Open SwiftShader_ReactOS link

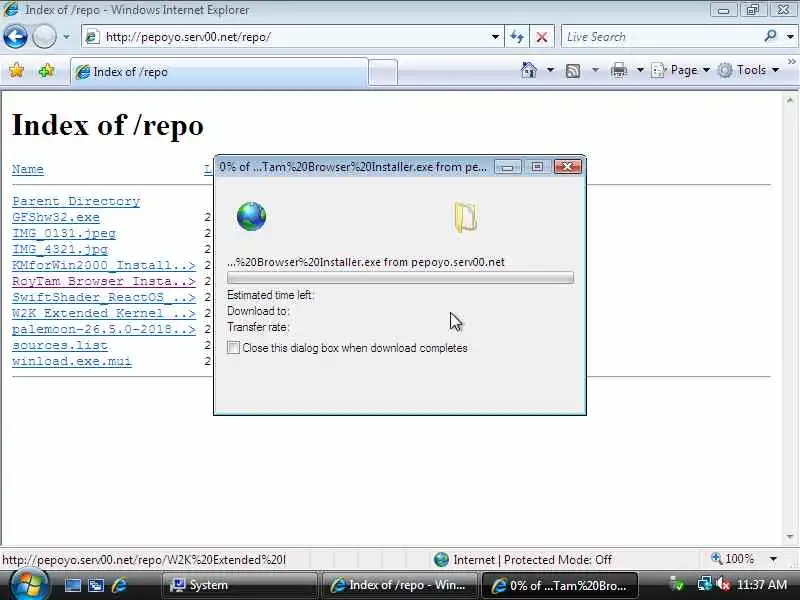(x=104, y=297)
